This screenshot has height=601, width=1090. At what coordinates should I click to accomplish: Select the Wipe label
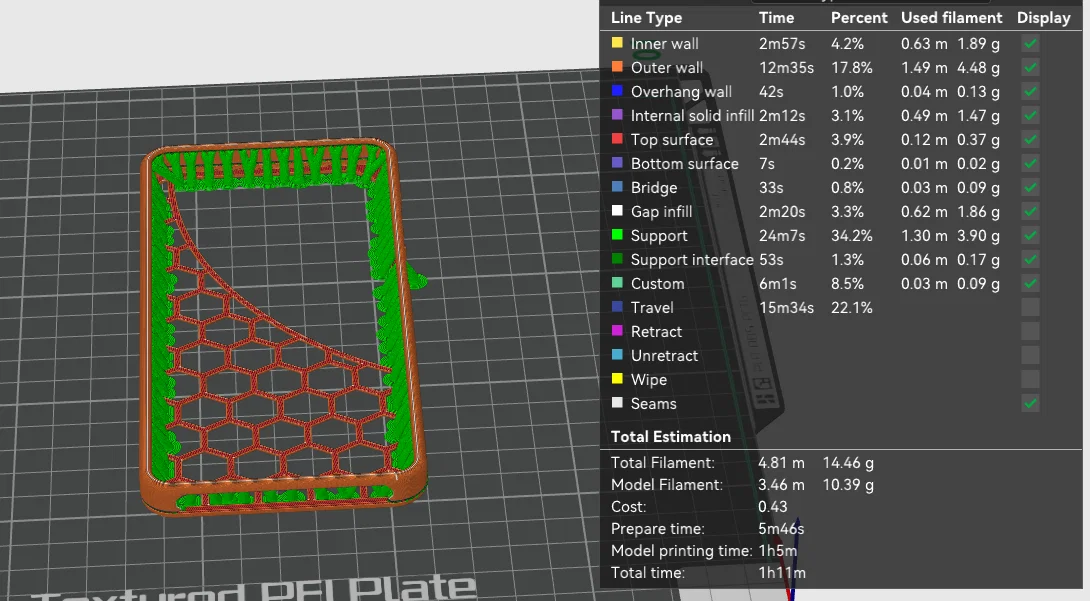pos(649,379)
